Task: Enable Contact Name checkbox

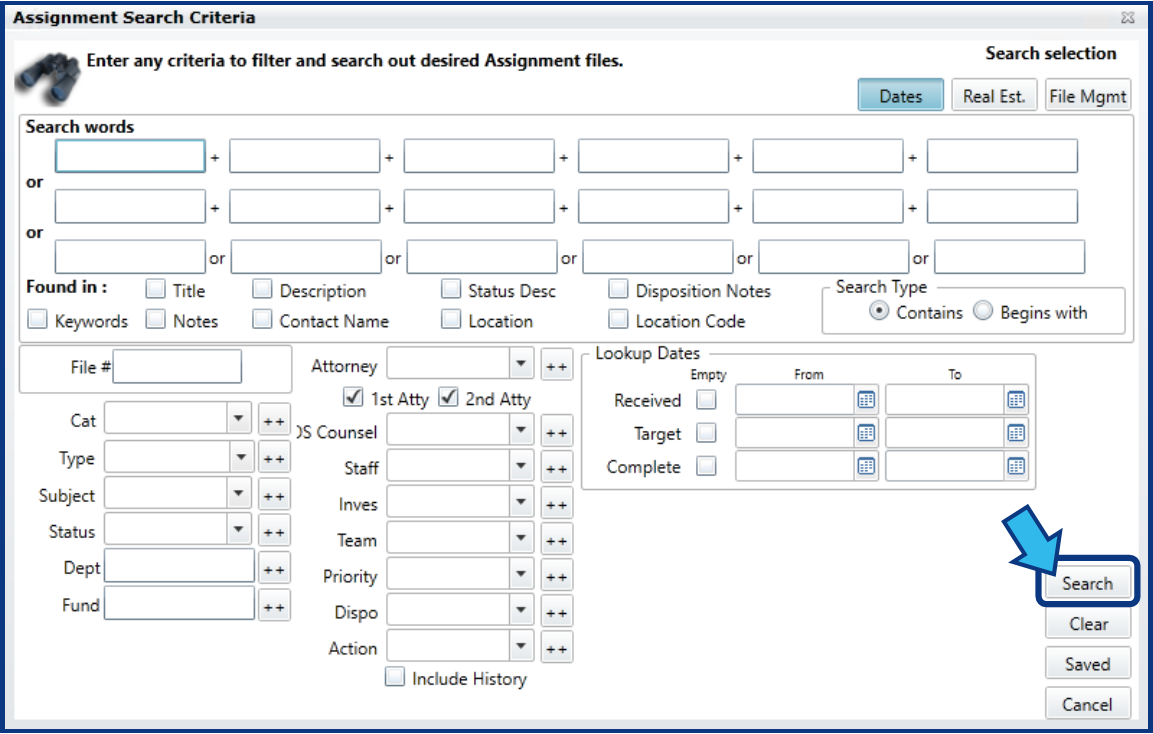Action: click(x=262, y=319)
